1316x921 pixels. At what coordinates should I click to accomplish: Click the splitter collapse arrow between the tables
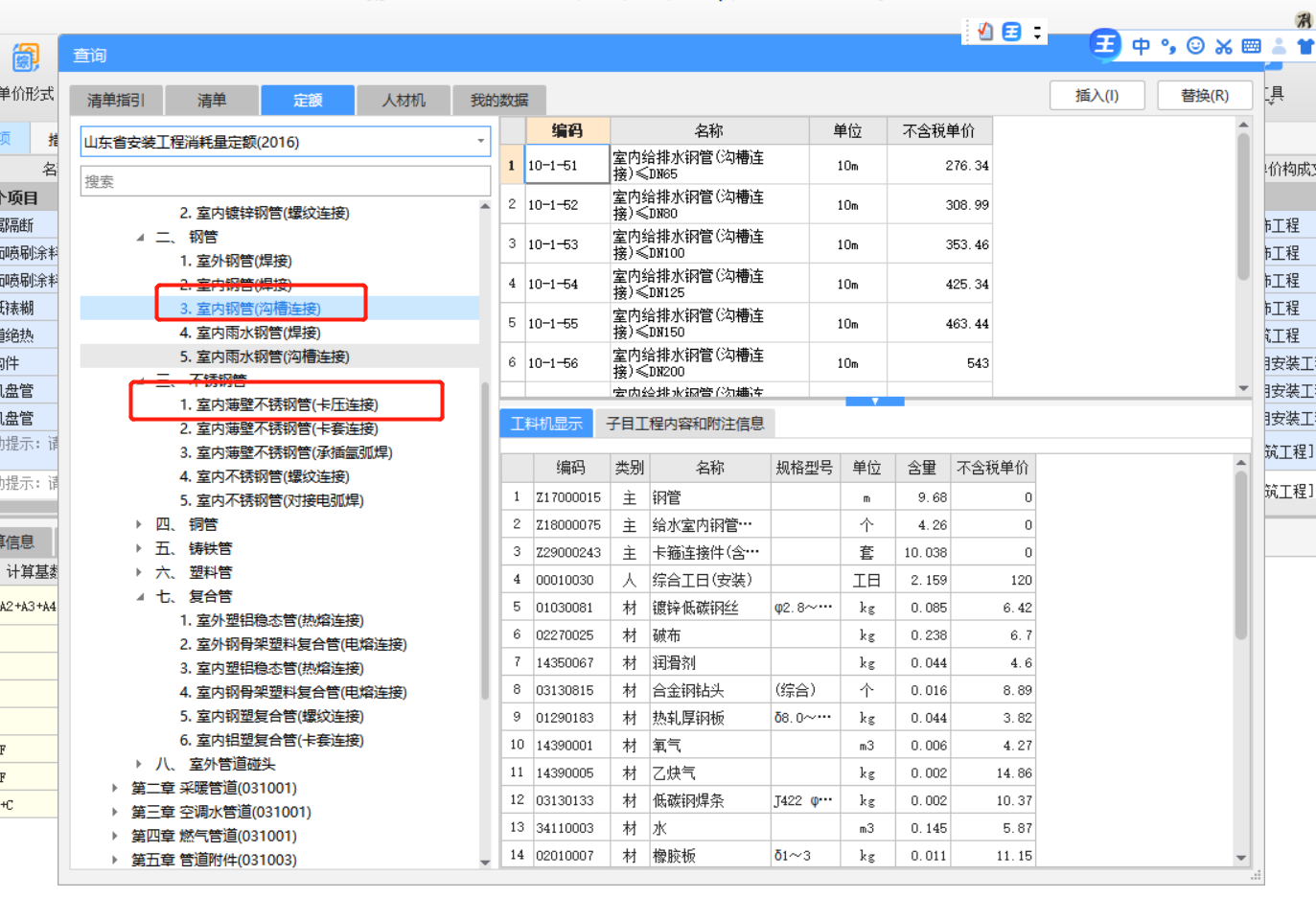click(875, 402)
